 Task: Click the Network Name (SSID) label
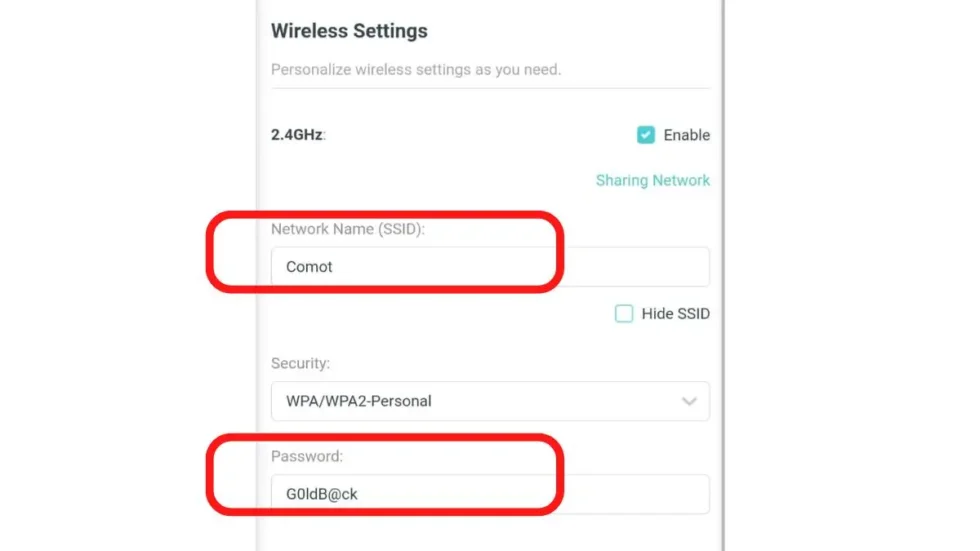tap(347, 229)
